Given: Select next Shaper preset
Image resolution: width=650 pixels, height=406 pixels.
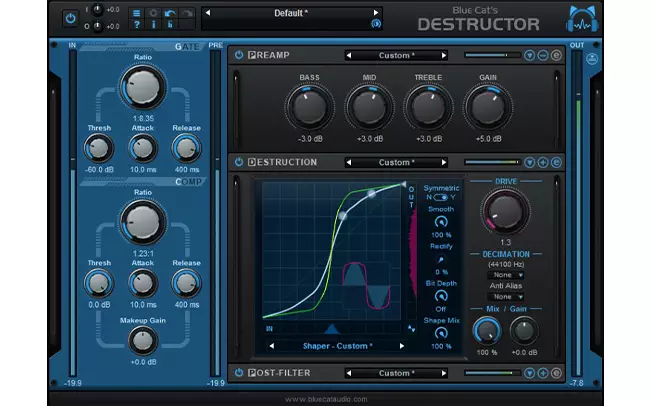Looking at the screenshot, I should point(402,346).
